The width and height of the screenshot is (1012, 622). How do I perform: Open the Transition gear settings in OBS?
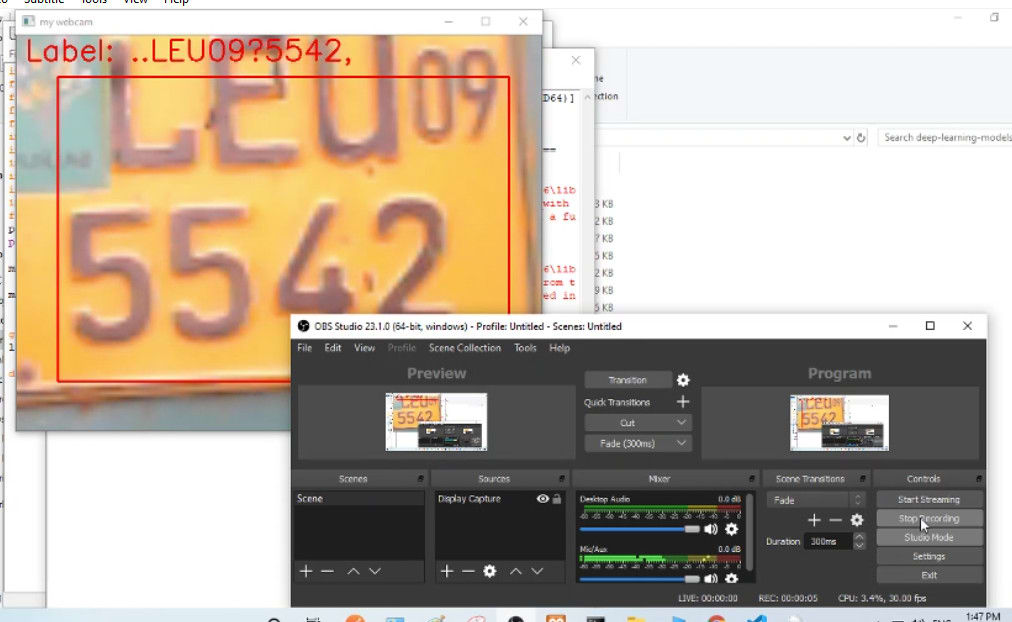[x=683, y=380]
